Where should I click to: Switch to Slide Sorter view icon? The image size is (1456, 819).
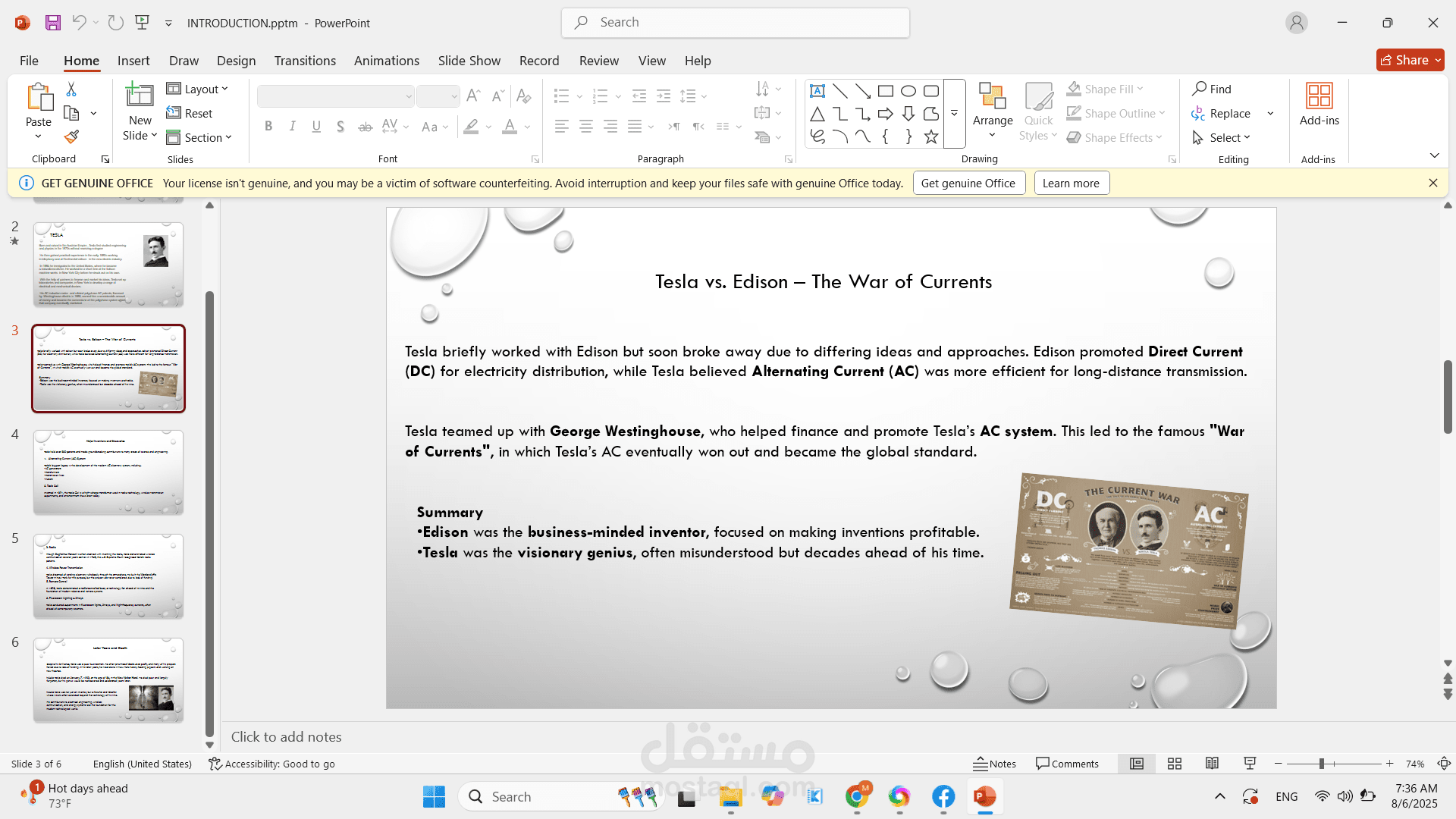(x=1175, y=764)
